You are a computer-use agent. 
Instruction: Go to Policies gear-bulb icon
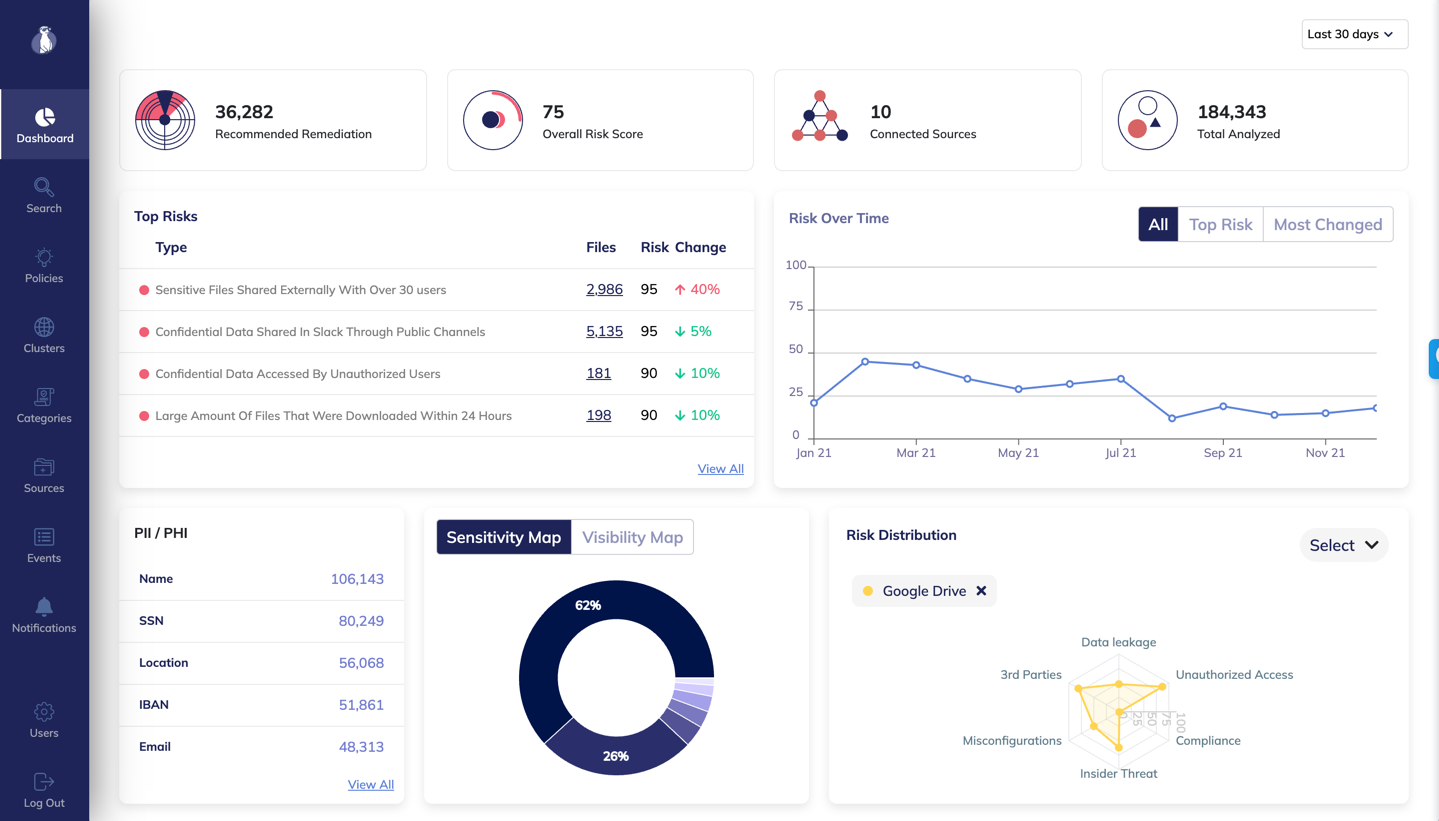(x=44, y=257)
